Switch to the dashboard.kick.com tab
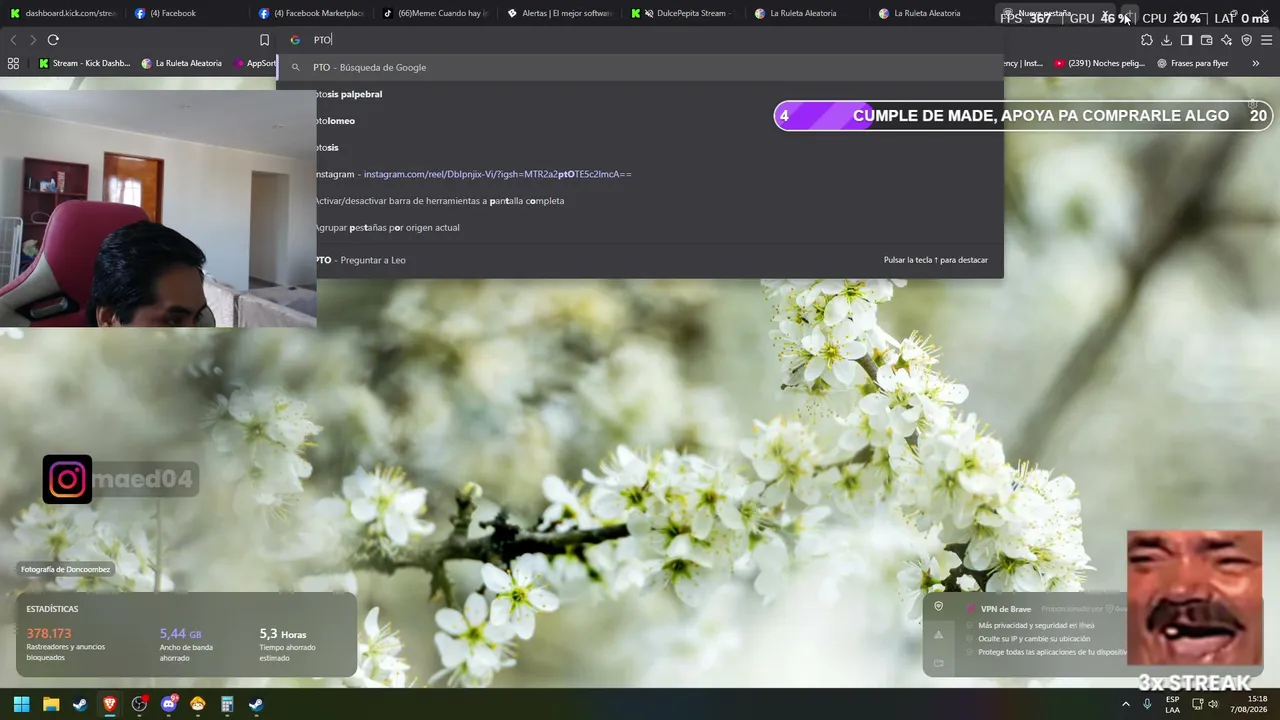1280x720 pixels. coord(62,13)
